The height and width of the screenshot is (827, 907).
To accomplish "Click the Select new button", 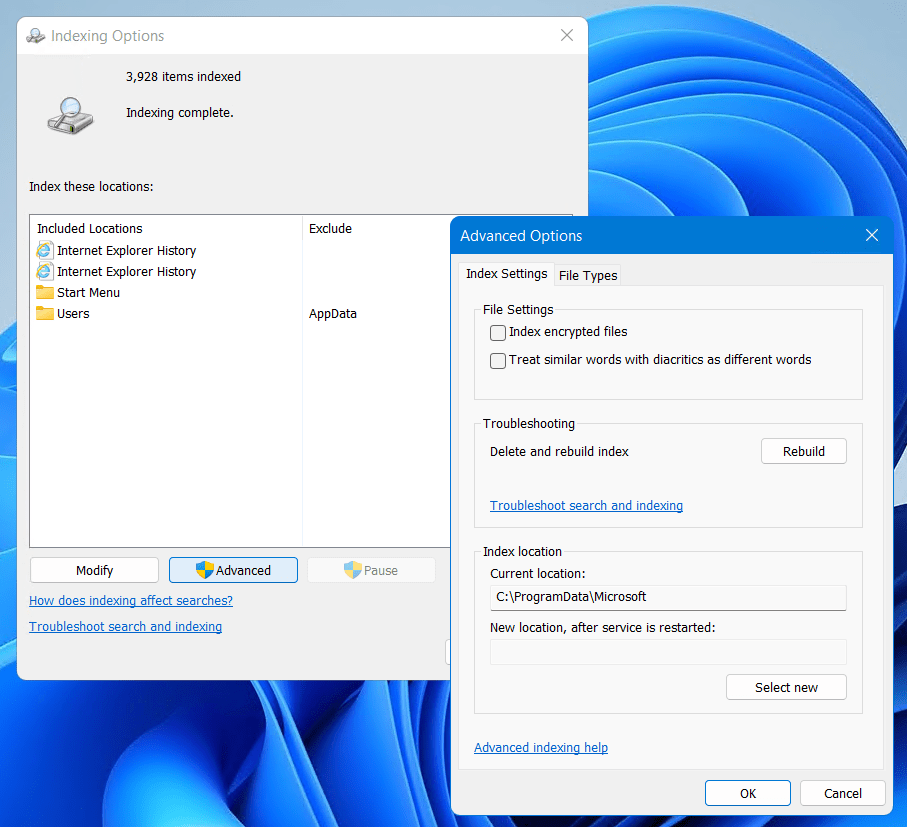I will click(786, 687).
